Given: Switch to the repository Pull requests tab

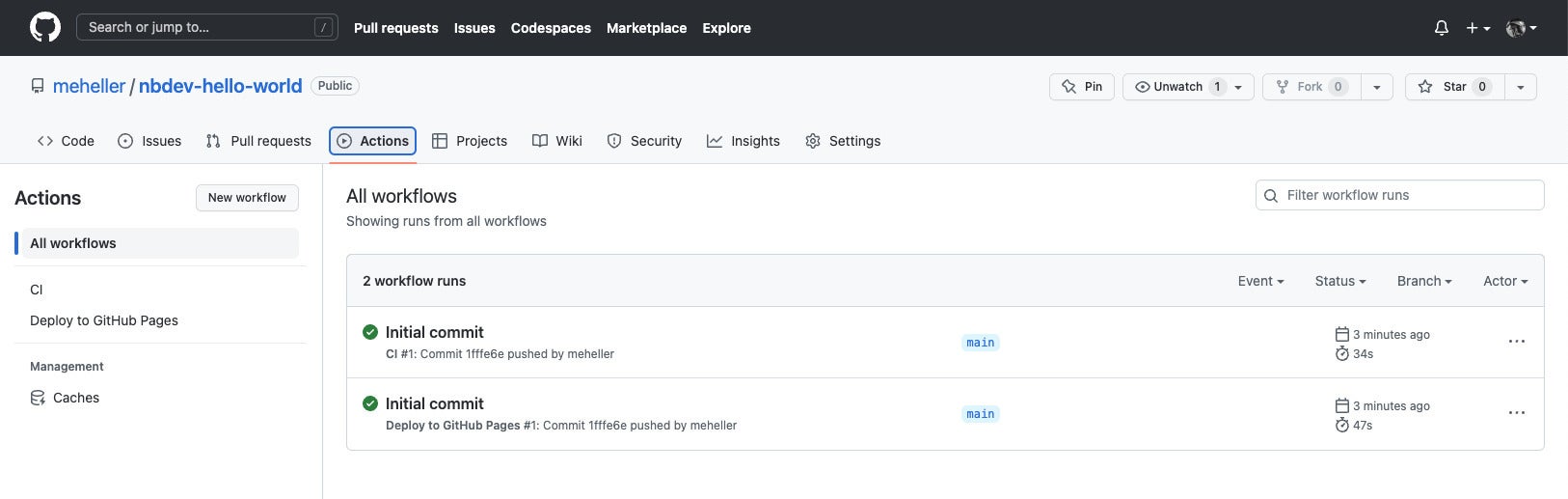Looking at the screenshot, I should click(x=258, y=141).
